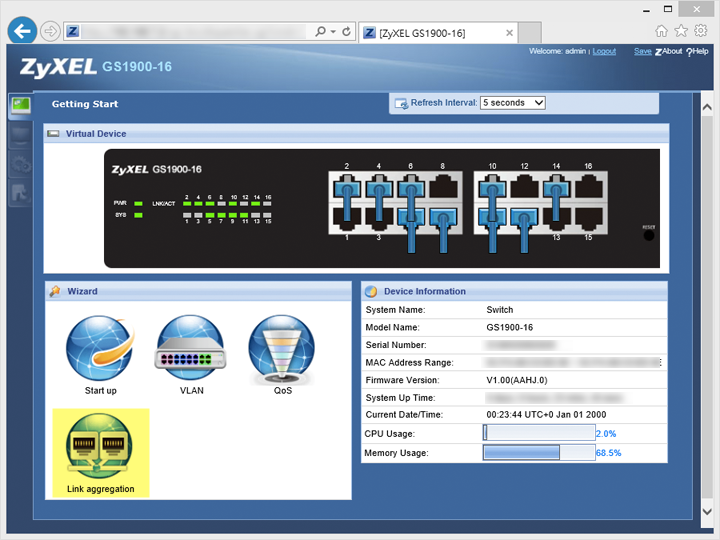Open the Help link
720x540 pixels.
697,51
